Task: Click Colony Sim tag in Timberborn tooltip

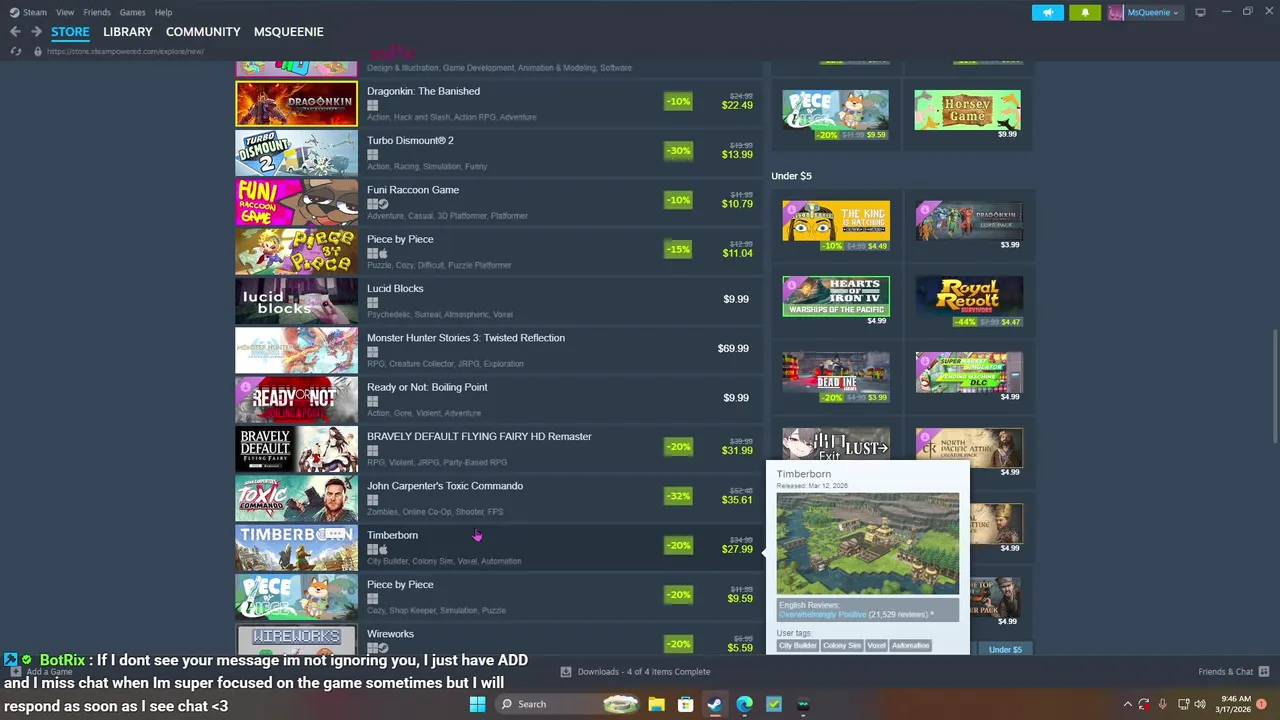Action: [x=842, y=646]
